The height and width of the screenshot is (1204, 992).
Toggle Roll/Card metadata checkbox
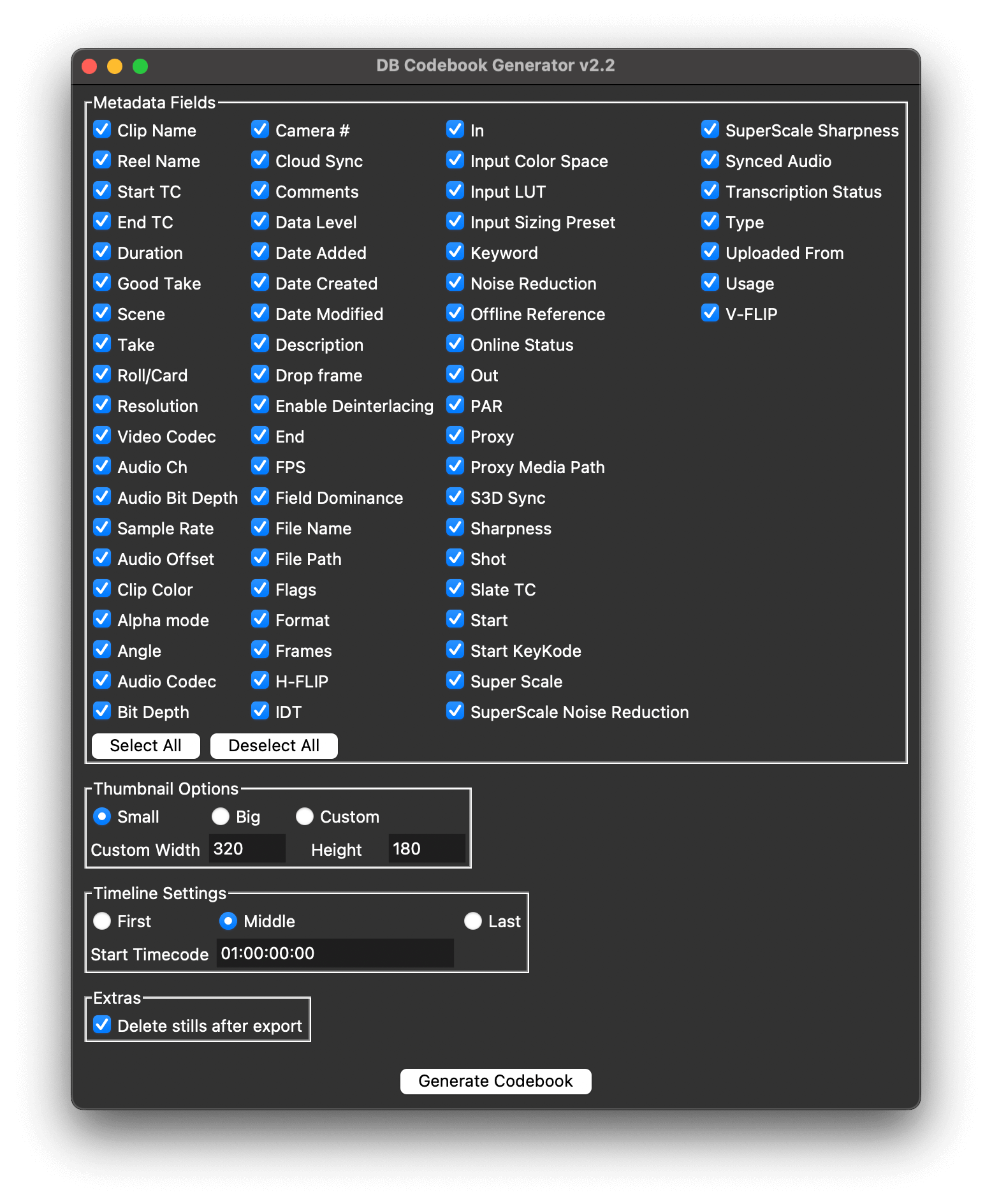(102, 374)
